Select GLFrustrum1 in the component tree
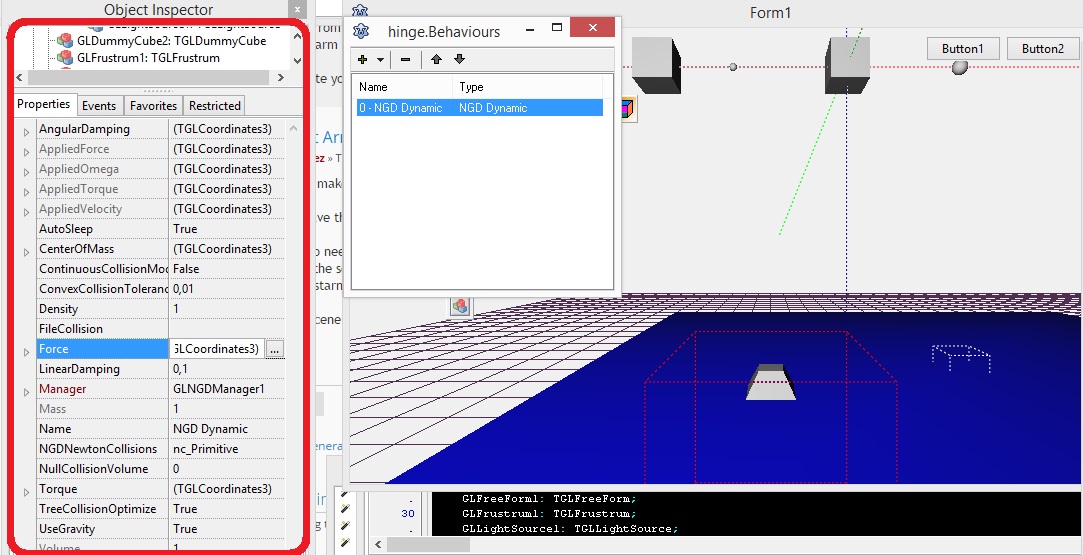The height and width of the screenshot is (555, 1083). coord(147,58)
